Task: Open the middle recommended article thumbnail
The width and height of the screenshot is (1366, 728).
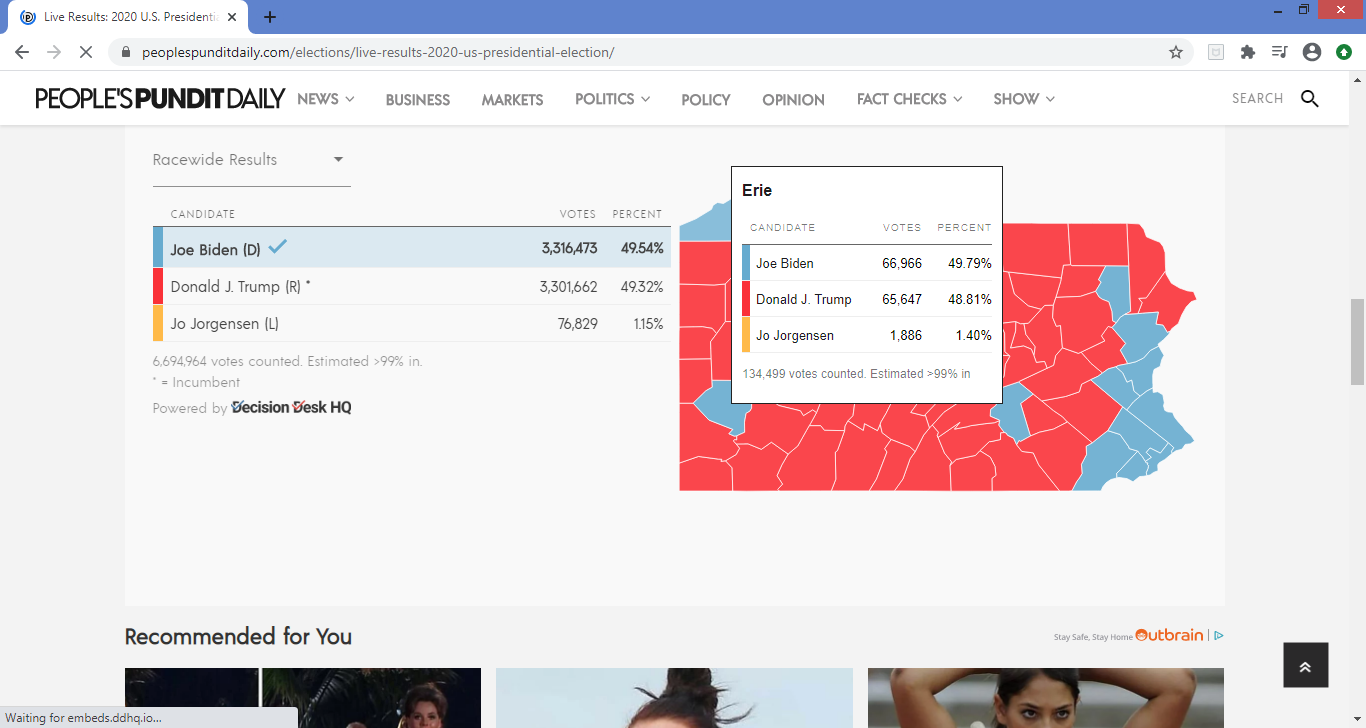Action: point(674,698)
